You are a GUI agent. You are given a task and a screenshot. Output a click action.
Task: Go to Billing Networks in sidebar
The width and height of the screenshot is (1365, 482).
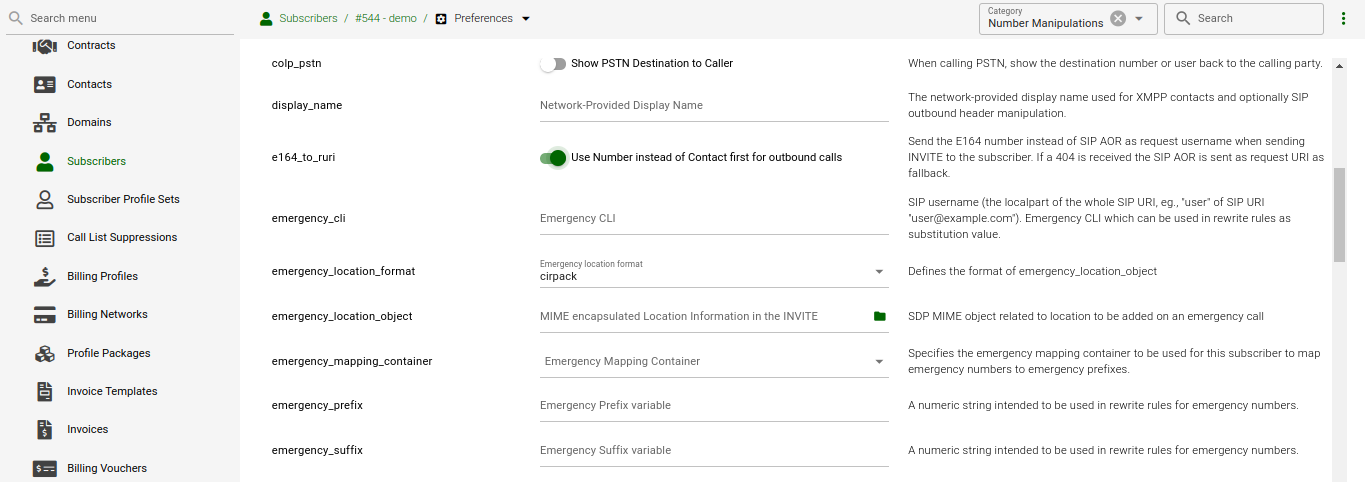(x=107, y=314)
